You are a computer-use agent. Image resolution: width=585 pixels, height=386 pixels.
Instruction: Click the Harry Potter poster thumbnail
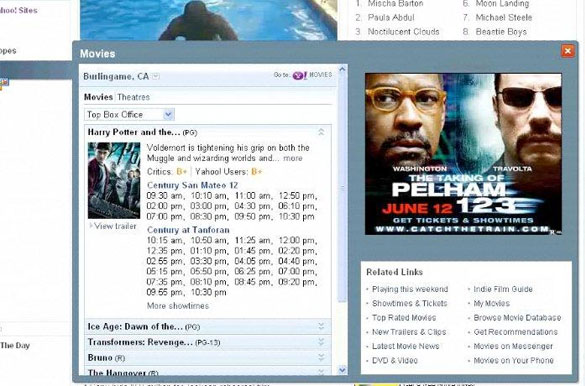click(114, 180)
